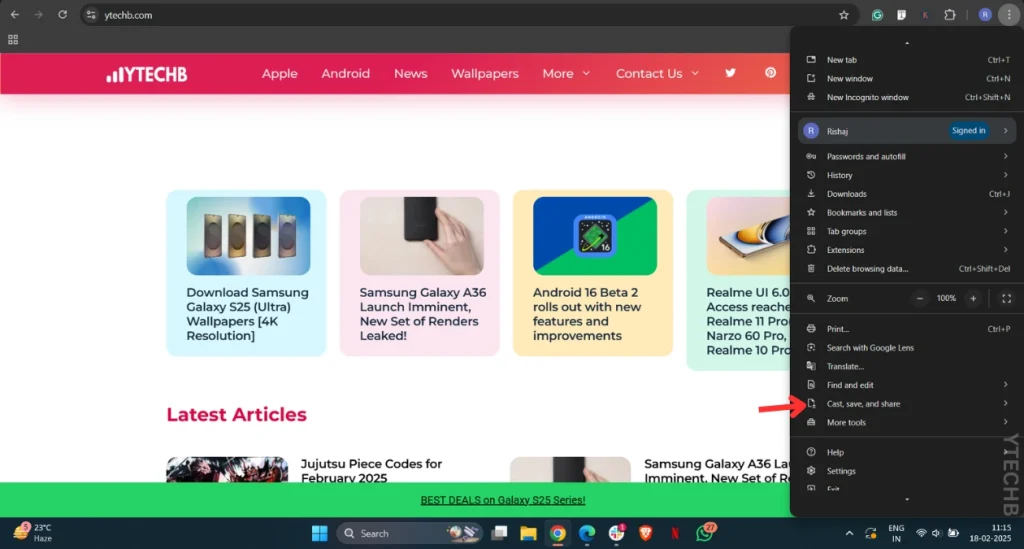Select Print... in Chrome menu

click(x=908, y=329)
